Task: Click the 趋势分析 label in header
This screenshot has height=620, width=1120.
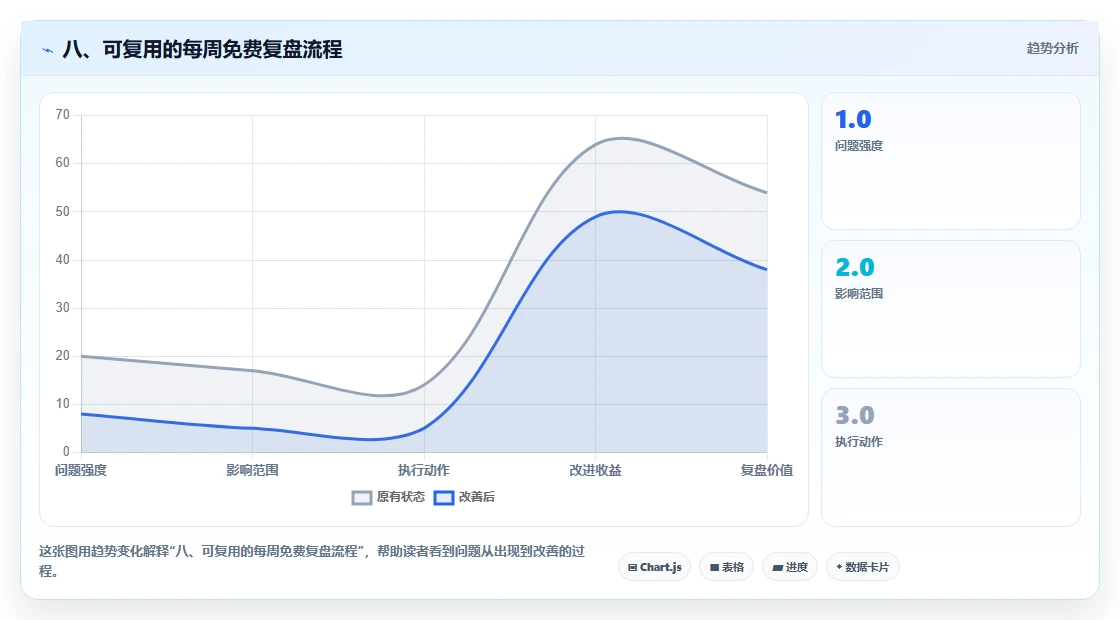Action: [x=1052, y=49]
